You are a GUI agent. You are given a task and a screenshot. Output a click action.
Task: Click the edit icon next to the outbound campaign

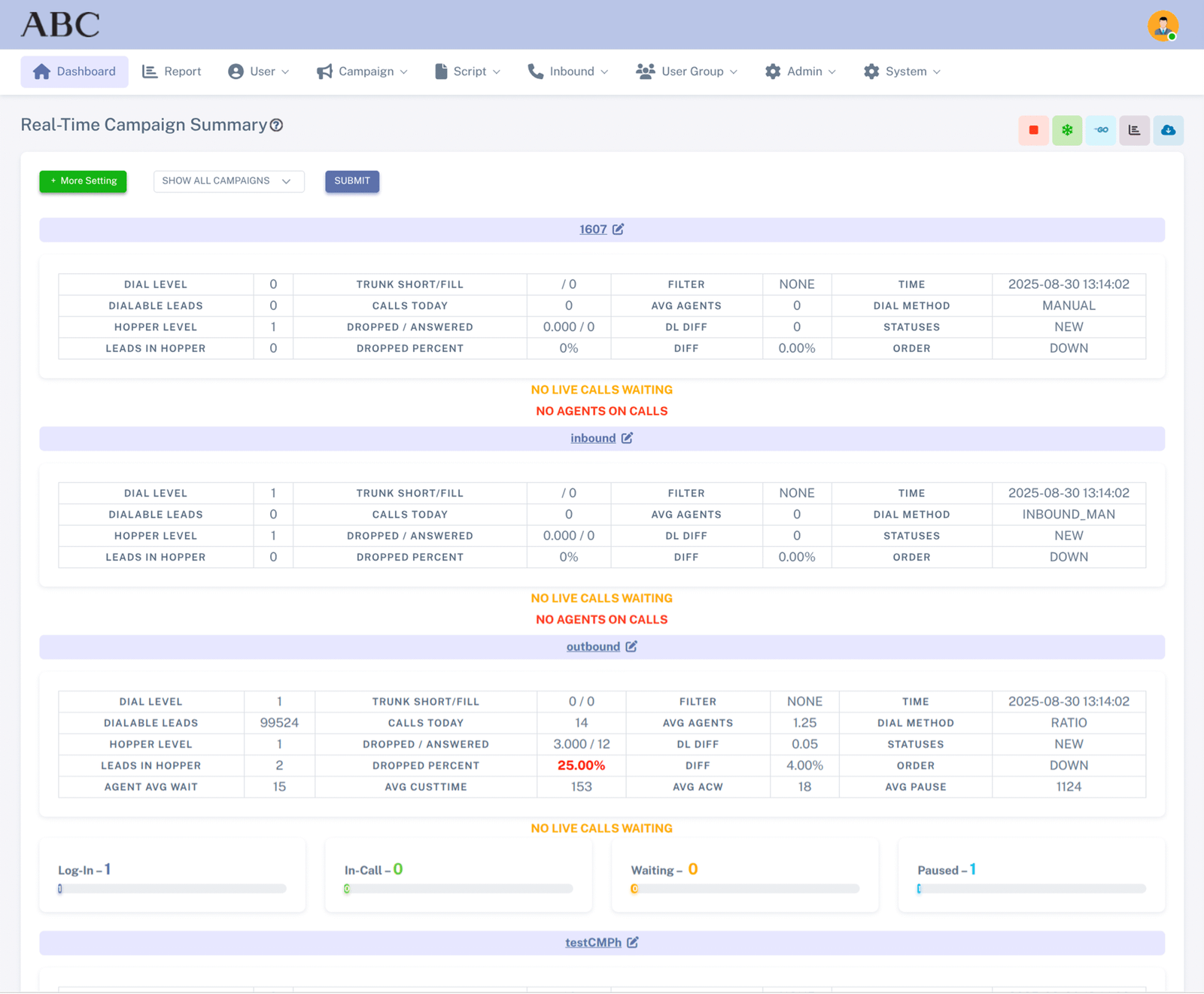(632, 646)
